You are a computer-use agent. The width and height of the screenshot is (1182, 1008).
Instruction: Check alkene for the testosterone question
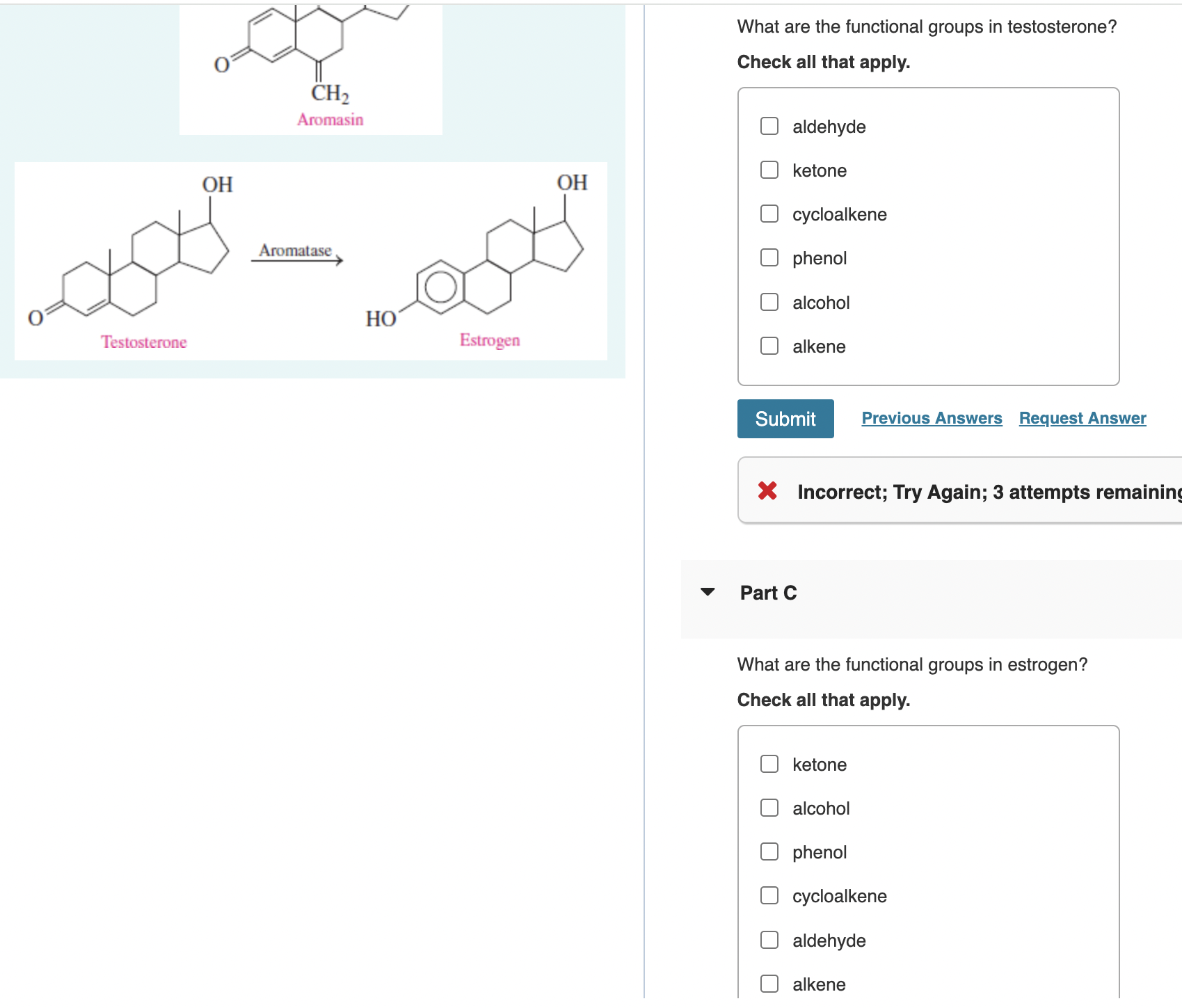pyautogui.click(x=768, y=346)
